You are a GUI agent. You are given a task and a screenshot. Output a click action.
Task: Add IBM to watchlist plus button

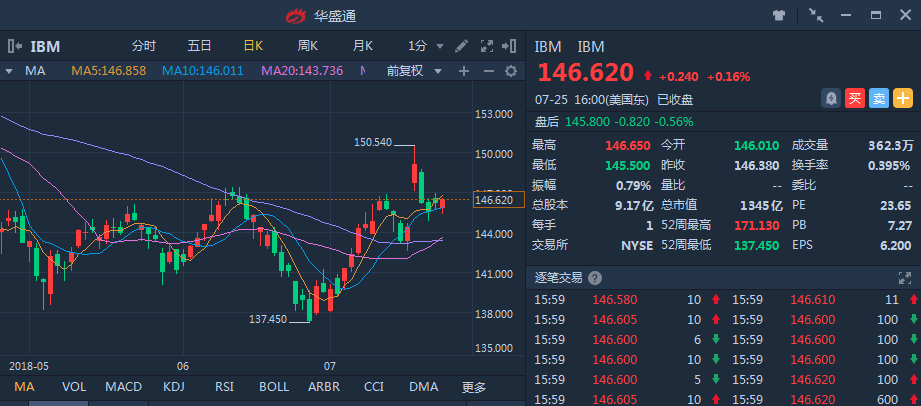[x=903, y=98]
